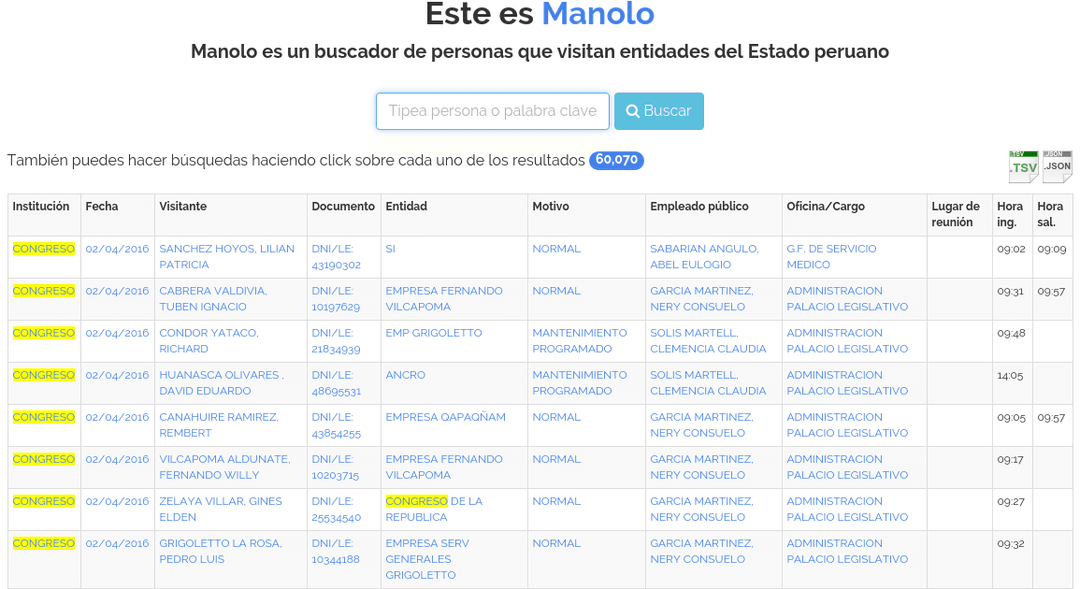This screenshot has height=589, width=1080.
Task: Download results as JSON file
Action: click(1057, 167)
